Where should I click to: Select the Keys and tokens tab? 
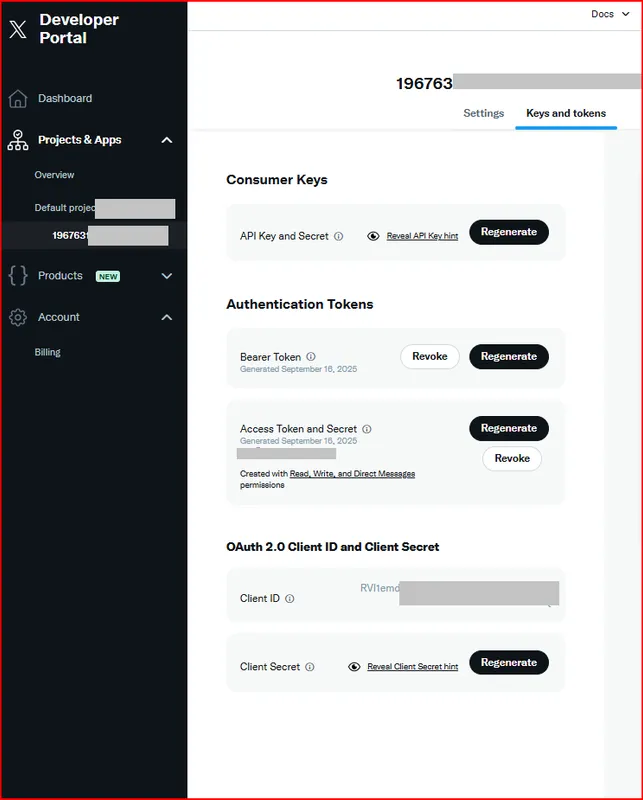(x=566, y=113)
